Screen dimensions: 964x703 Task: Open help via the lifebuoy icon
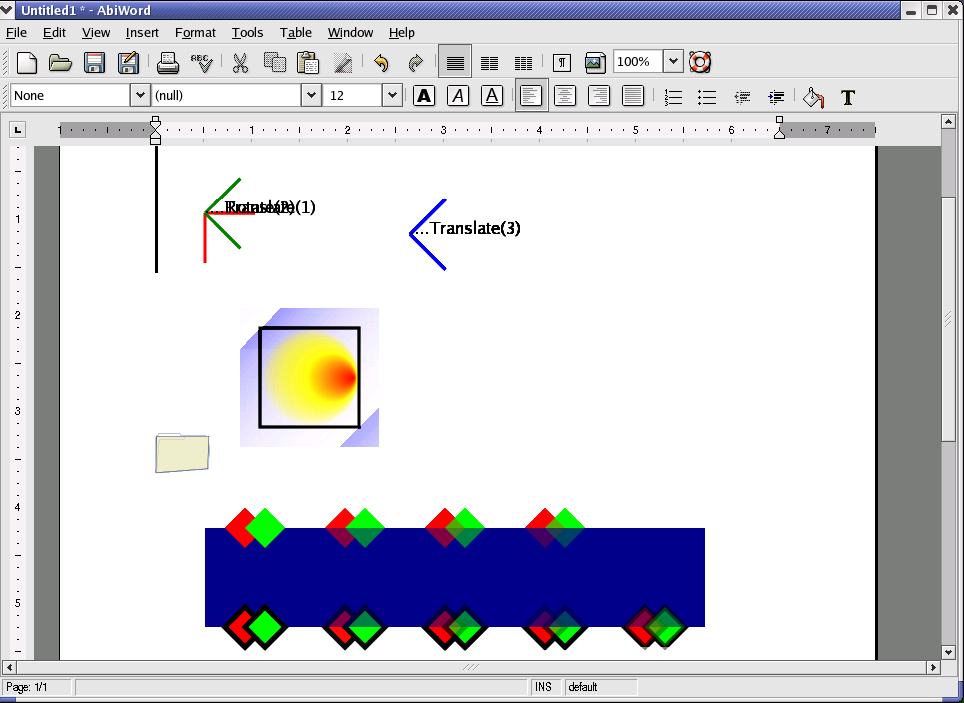[x=700, y=62]
